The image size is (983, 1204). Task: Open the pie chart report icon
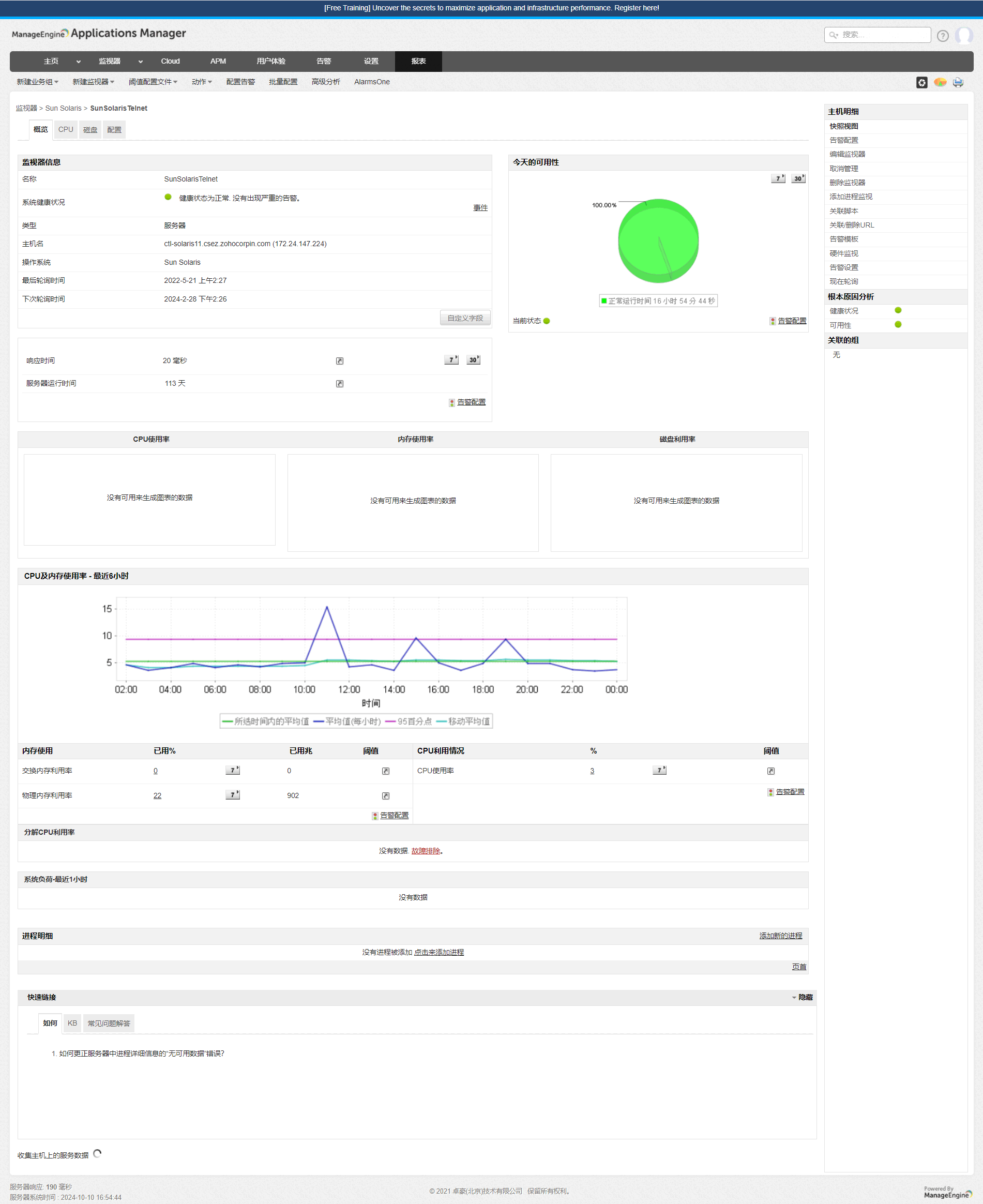pos(940,83)
